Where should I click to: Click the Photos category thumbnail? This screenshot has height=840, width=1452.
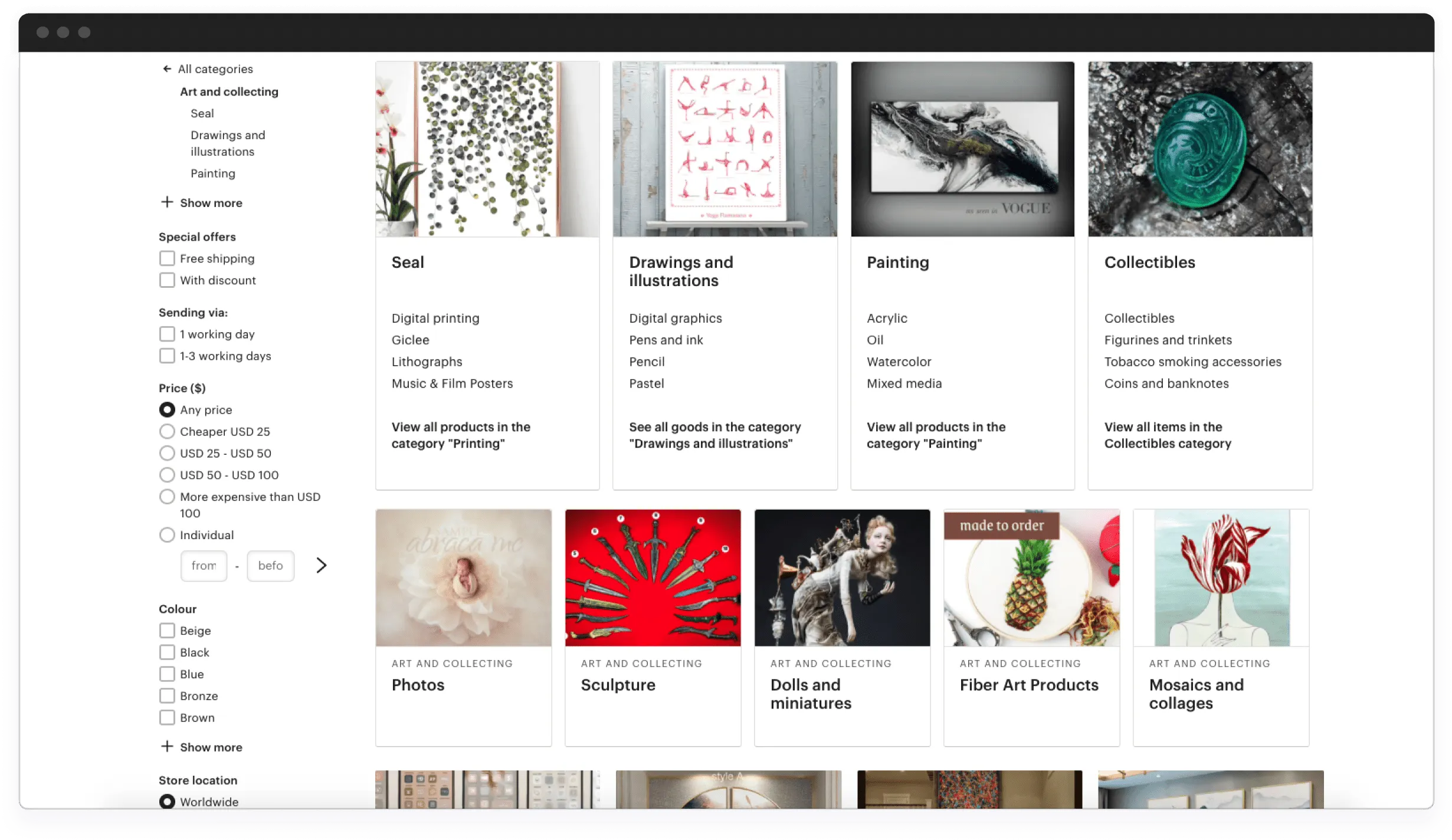click(x=463, y=577)
